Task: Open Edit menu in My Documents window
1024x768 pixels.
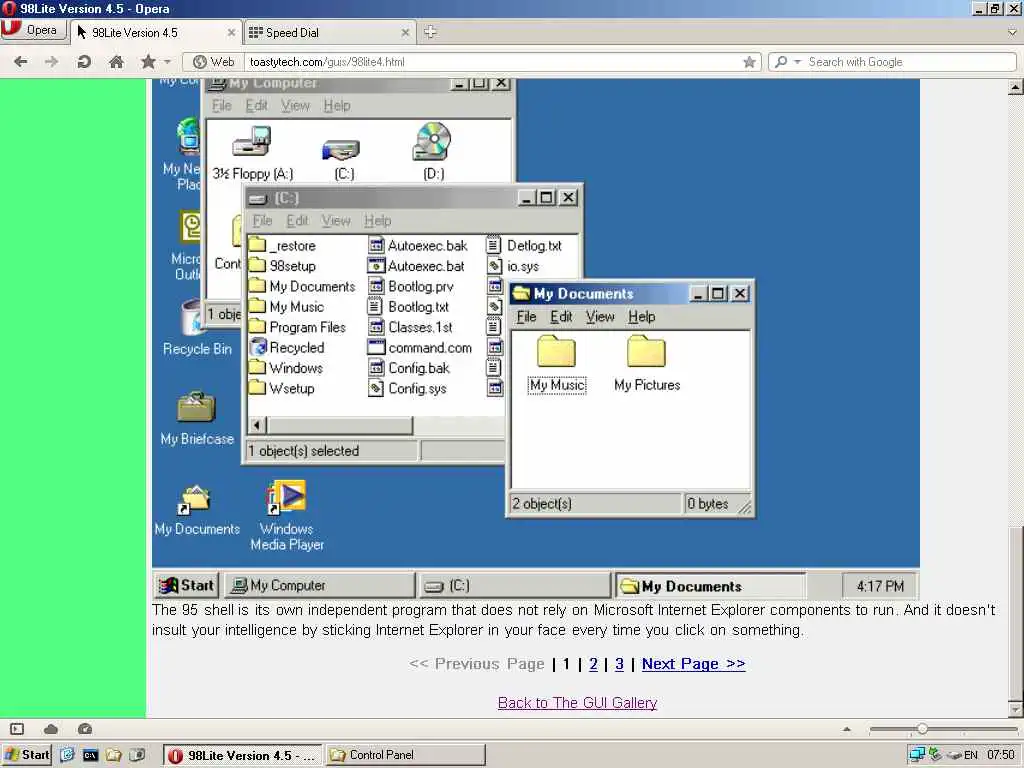Action: (561, 317)
